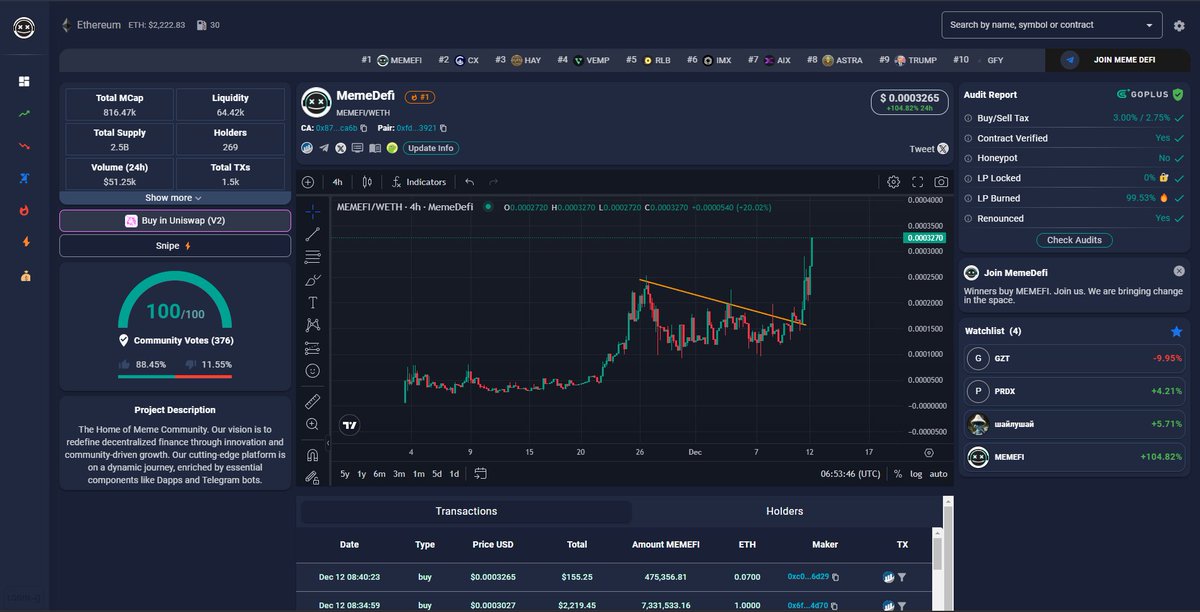Undo last chart action
1200x612 pixels.
coord(469,182)
